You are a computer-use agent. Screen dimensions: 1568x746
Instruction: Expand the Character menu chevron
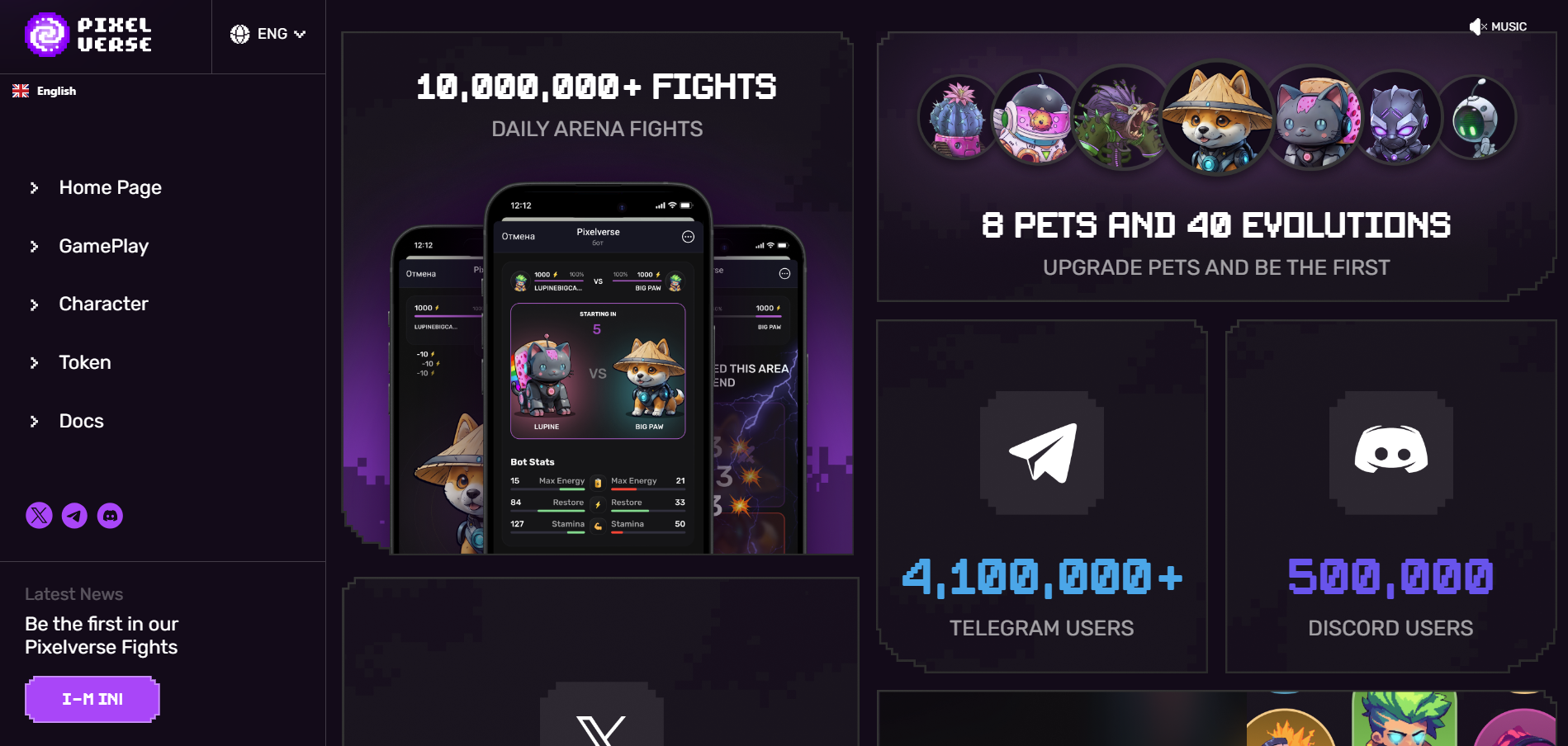click(x=34, y=305)
